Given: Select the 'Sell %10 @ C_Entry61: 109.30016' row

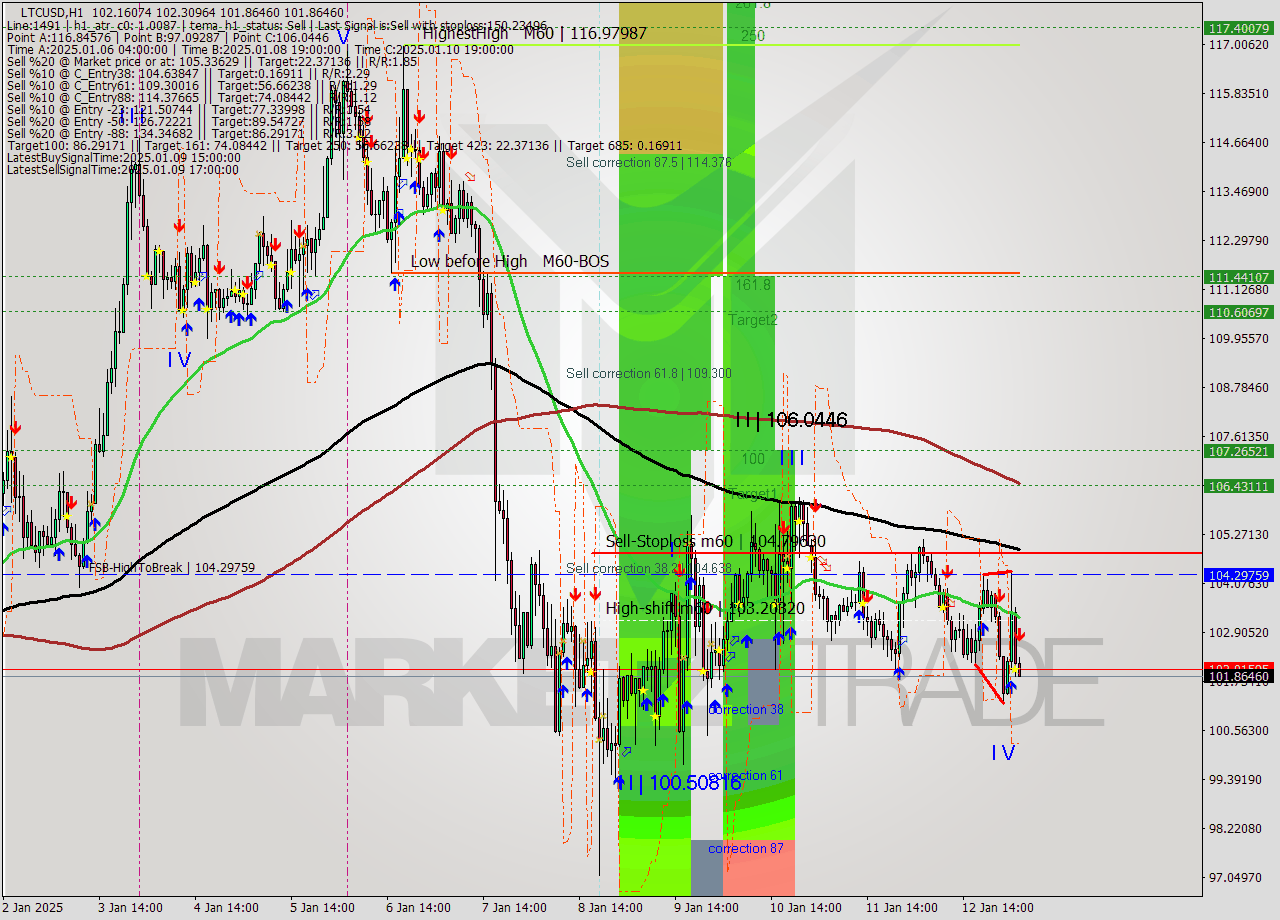Looking at the screenshot, I should coord(191,85).
